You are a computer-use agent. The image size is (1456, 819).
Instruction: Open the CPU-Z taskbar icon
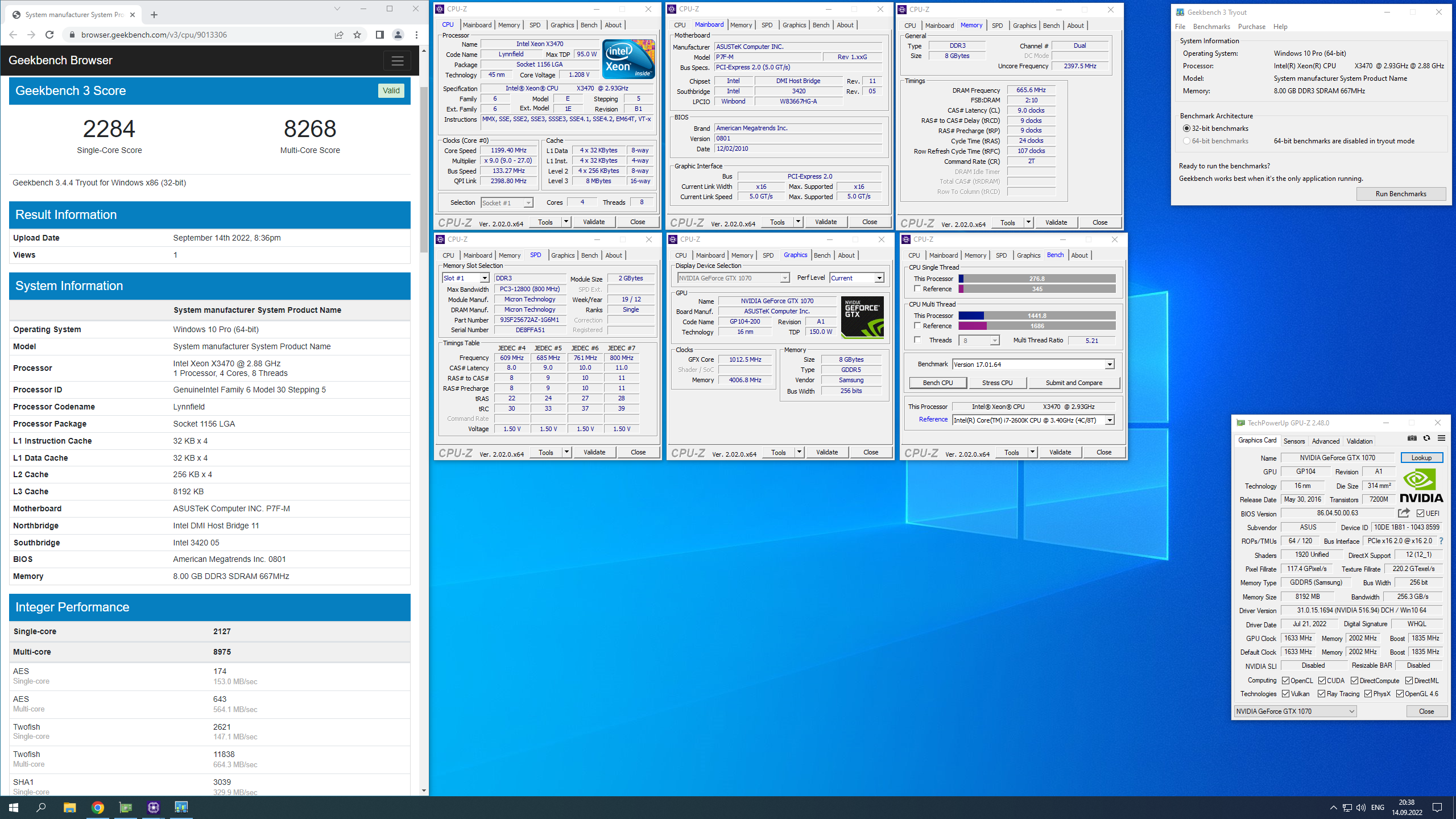click(x=154, y=807)
